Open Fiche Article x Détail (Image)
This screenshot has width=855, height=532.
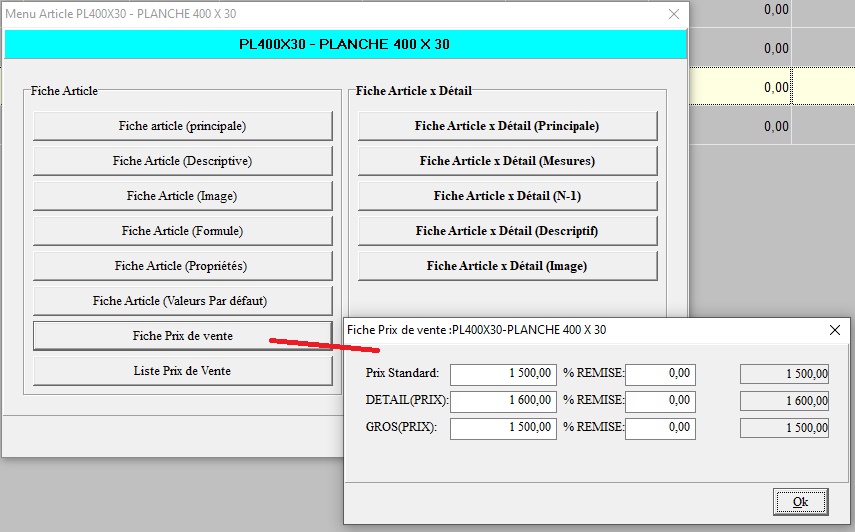point(507,266)
